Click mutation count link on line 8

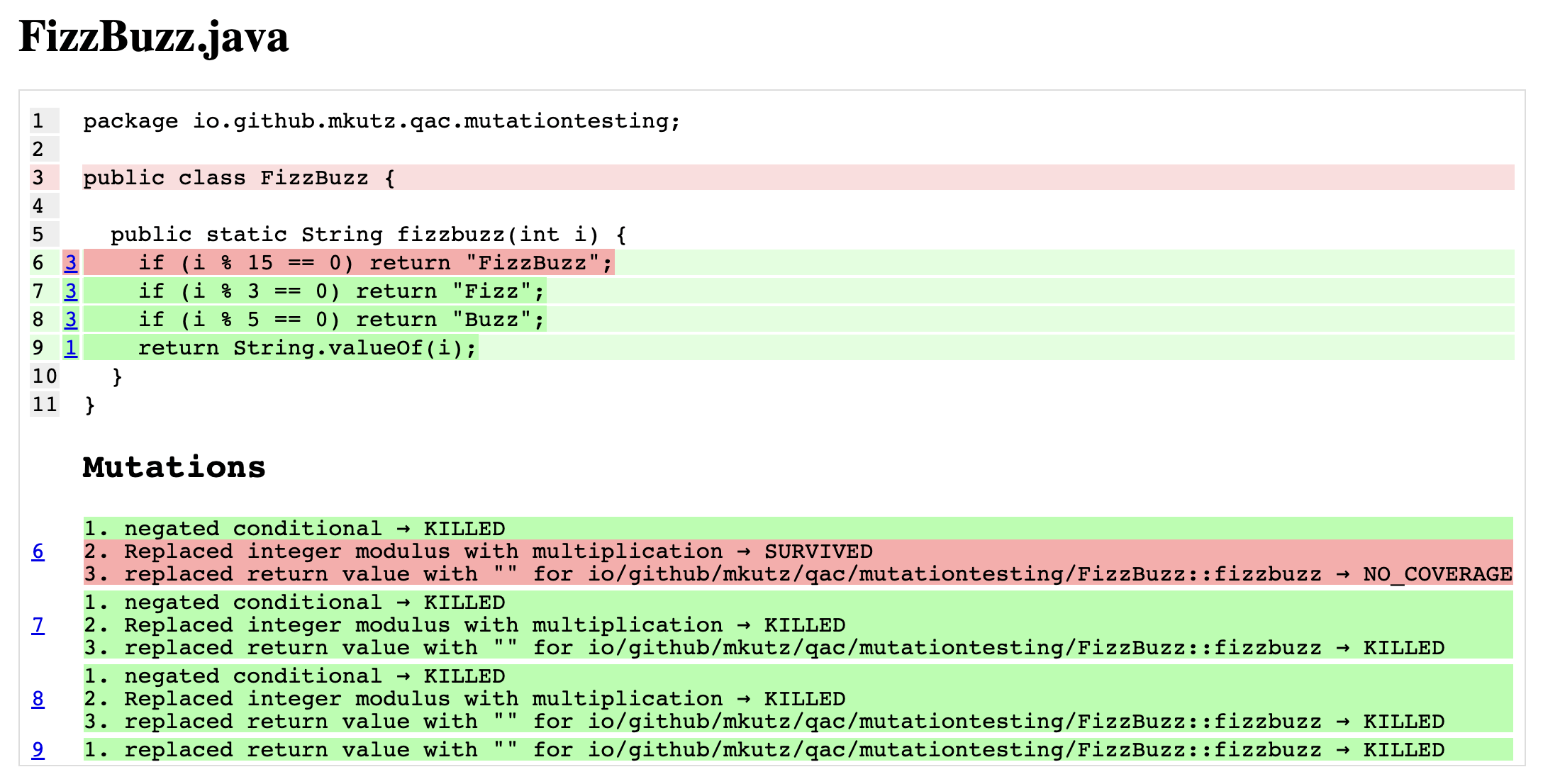coord(71,320)
